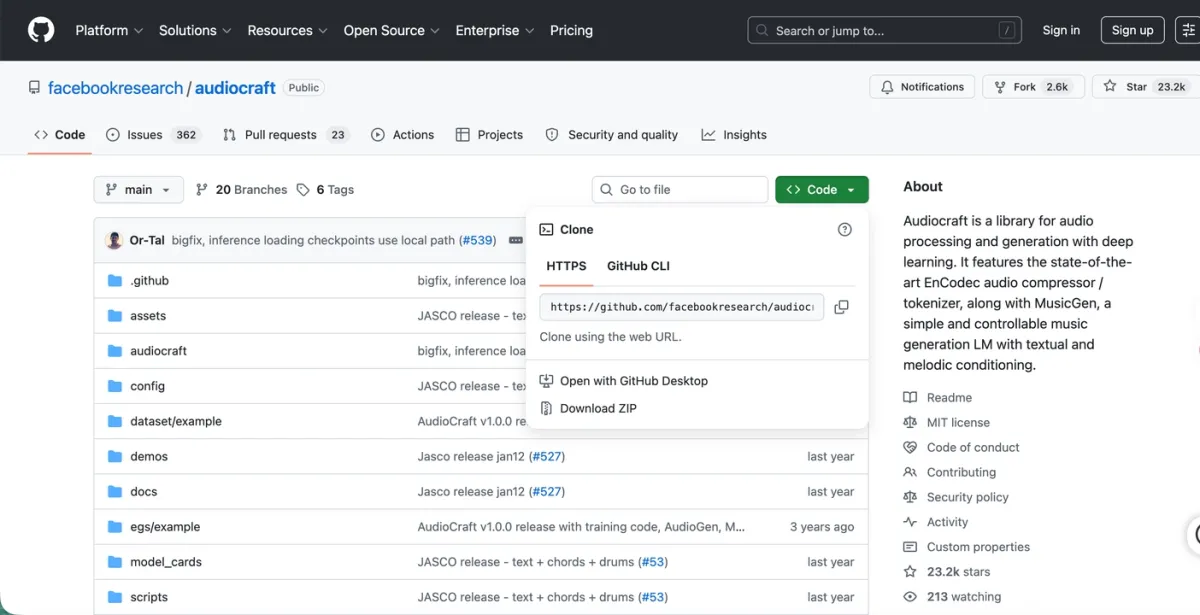Select the GitHub CLI clone tab
Screen dimensions: 1200x615
pyautogui.click(x=638, y=266)
